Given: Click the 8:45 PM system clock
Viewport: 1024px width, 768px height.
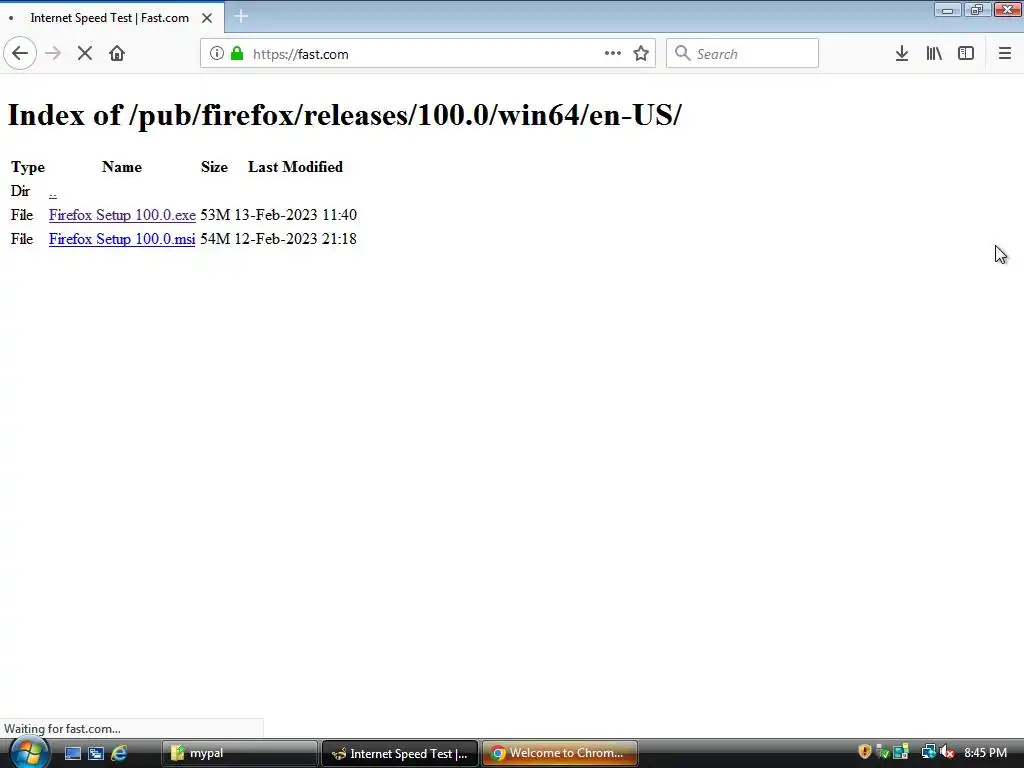Looking at the screenshot, I should (985, 753).
